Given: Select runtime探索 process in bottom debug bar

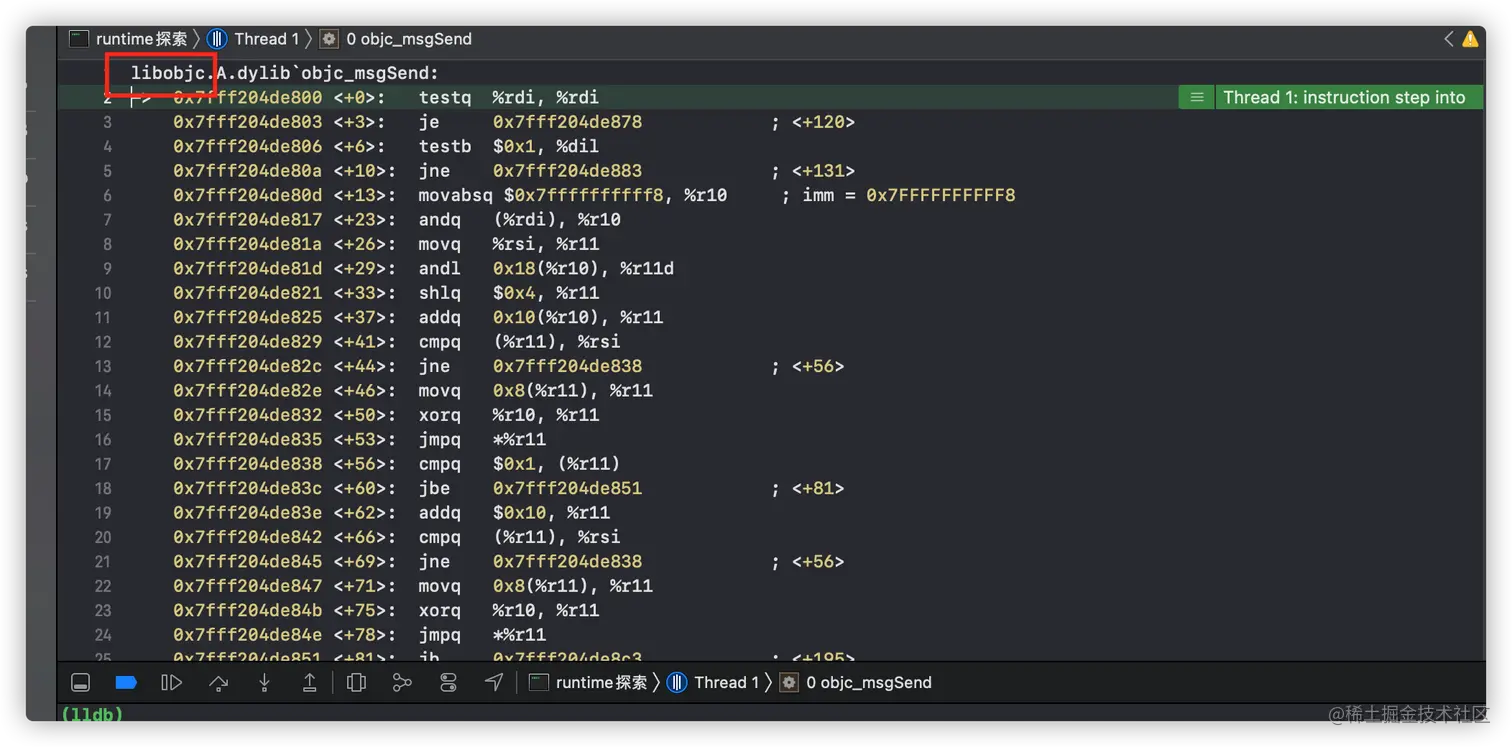Looking at the screenshot, I should pos(588,683).
